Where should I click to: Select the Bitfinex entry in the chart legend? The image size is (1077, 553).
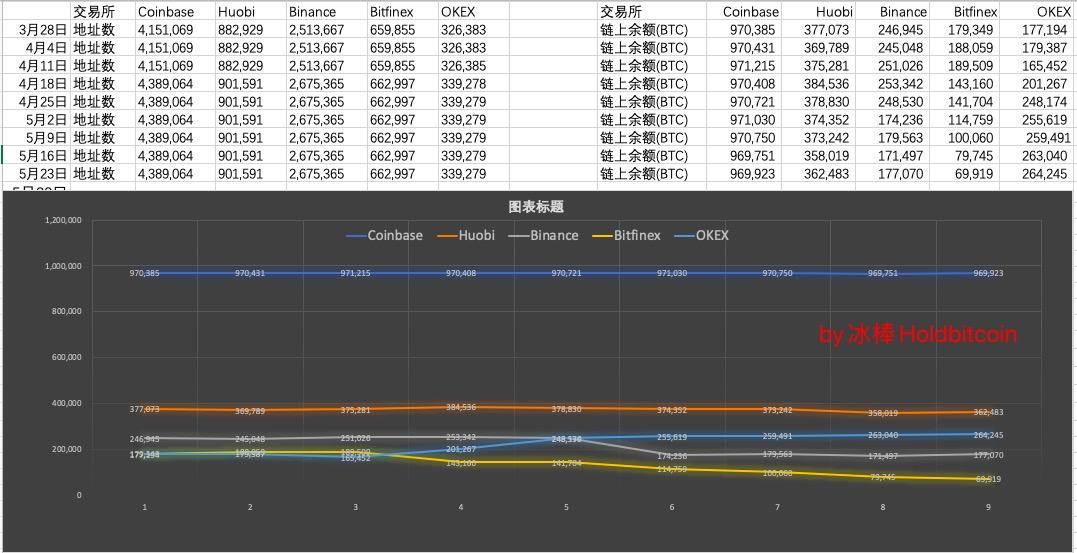pos(626,235)
